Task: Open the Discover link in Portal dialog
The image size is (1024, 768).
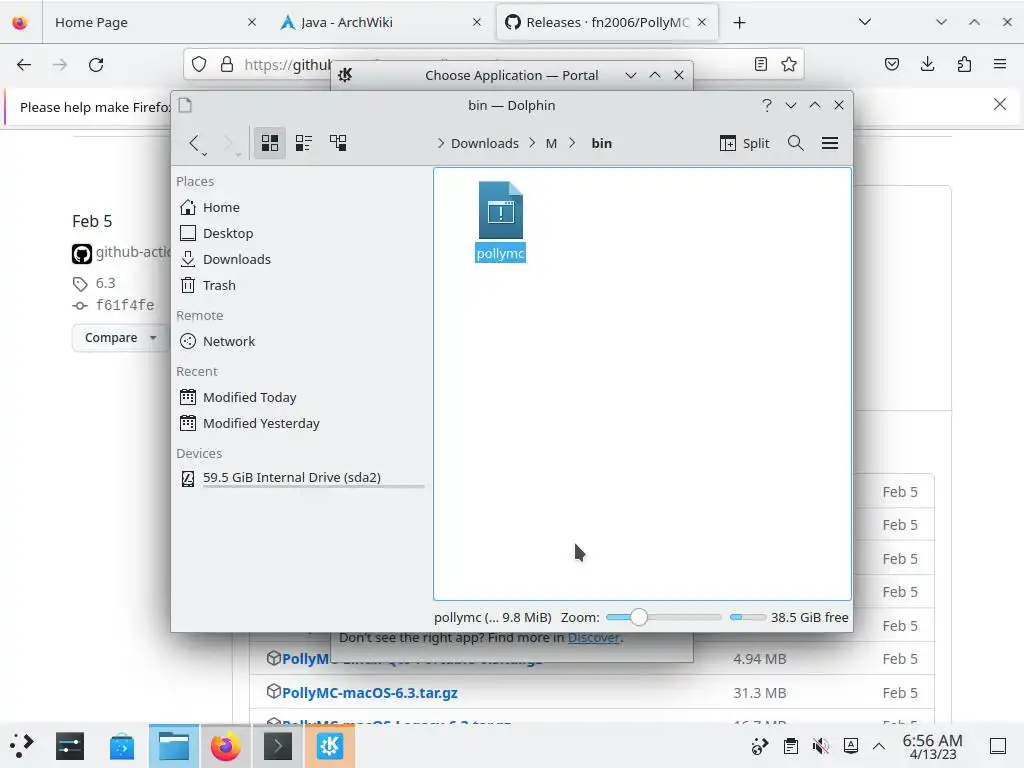Action: (593, 638)
